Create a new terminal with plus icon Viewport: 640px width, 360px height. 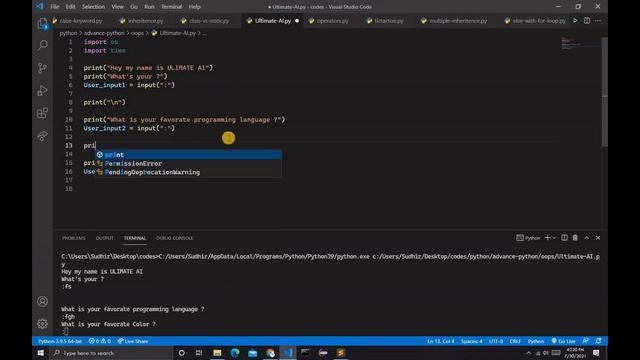click(547, 238)
